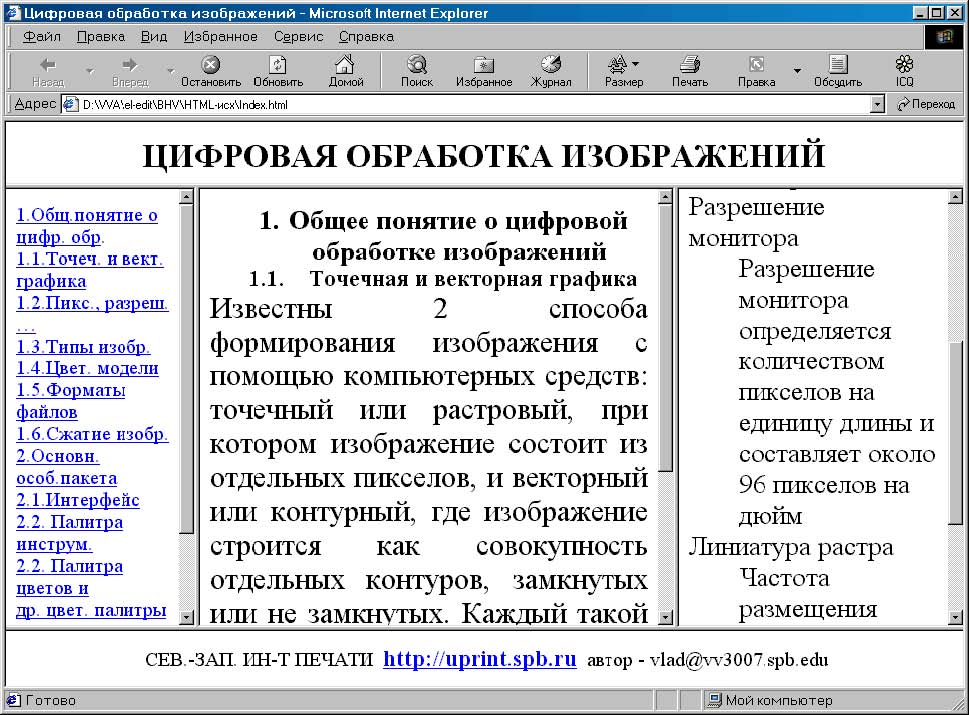Follow link 1.1.Точеч. и вект. графика

[x=90, y=270]
